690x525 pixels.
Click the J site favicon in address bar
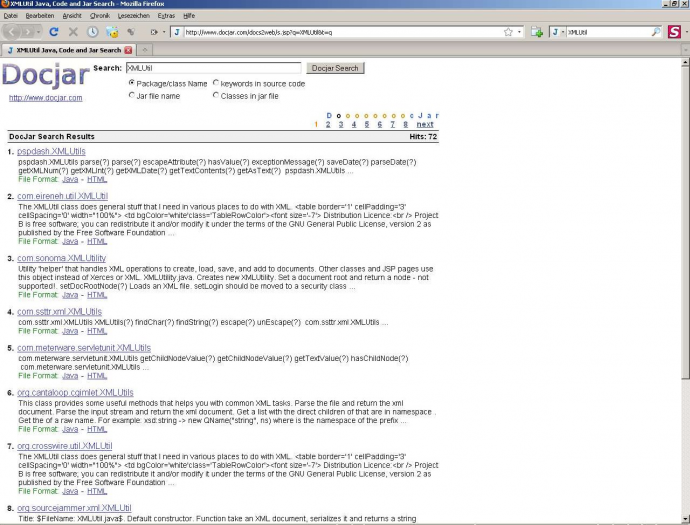[177, 32]
